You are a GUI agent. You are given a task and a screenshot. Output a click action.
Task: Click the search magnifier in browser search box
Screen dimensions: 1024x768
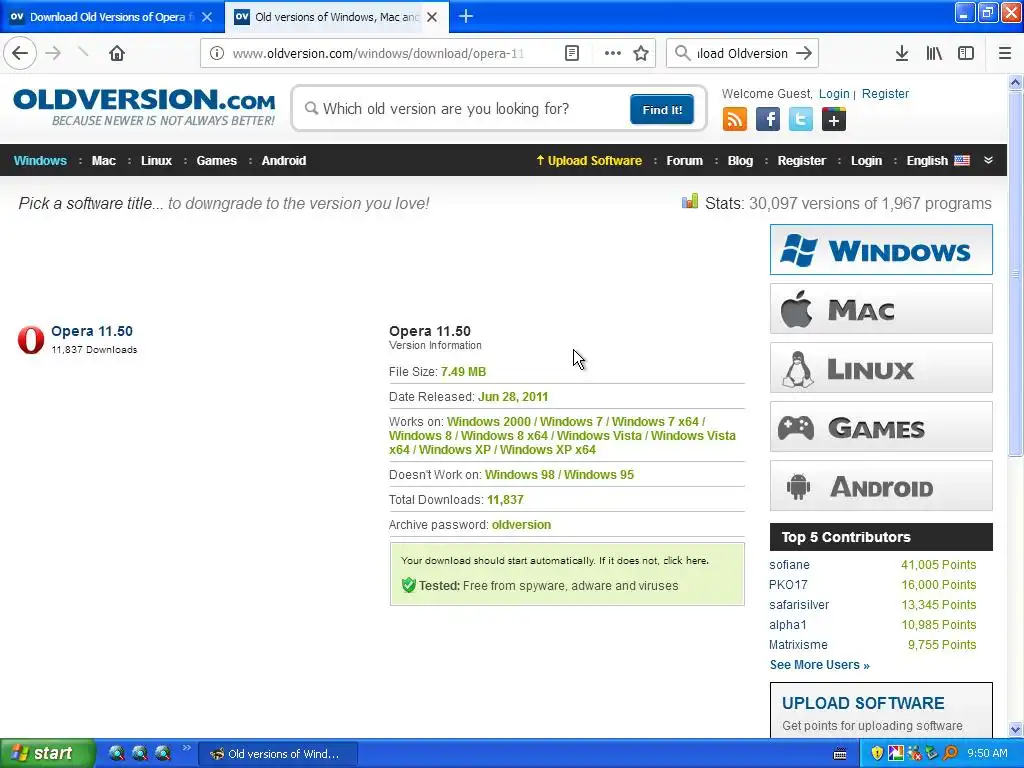(x=682, y=54)
